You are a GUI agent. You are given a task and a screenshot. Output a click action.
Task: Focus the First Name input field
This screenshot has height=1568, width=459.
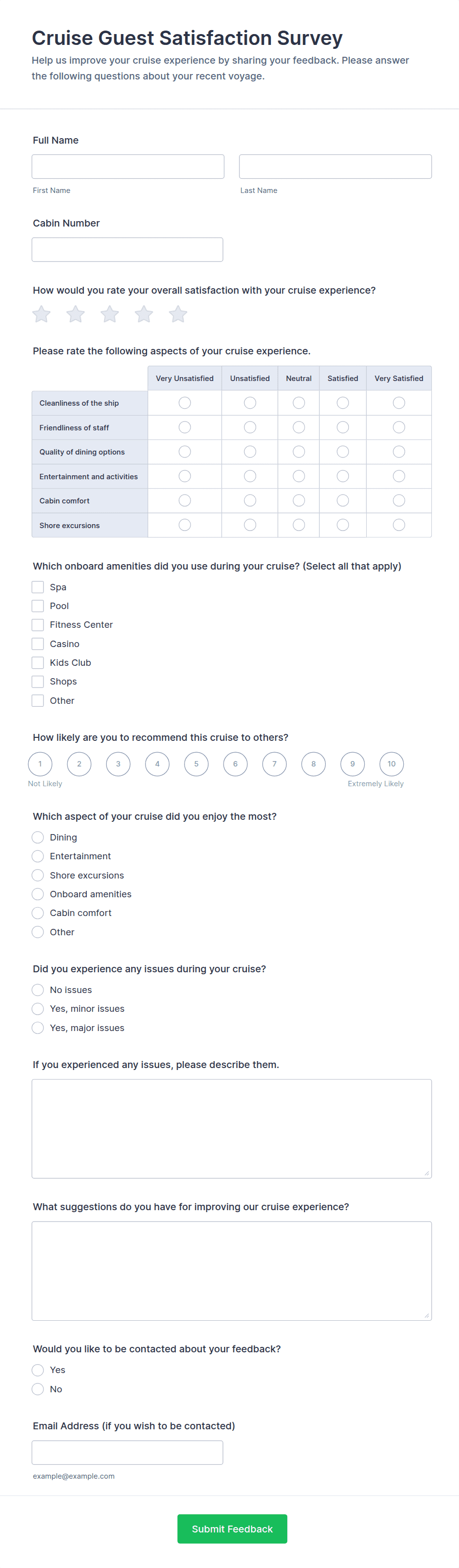click(128, 167)
